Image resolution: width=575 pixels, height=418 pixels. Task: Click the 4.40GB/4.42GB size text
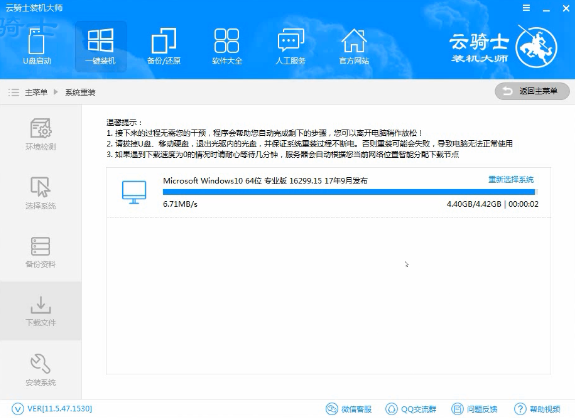pyautogui.click(x=474, y=204)
